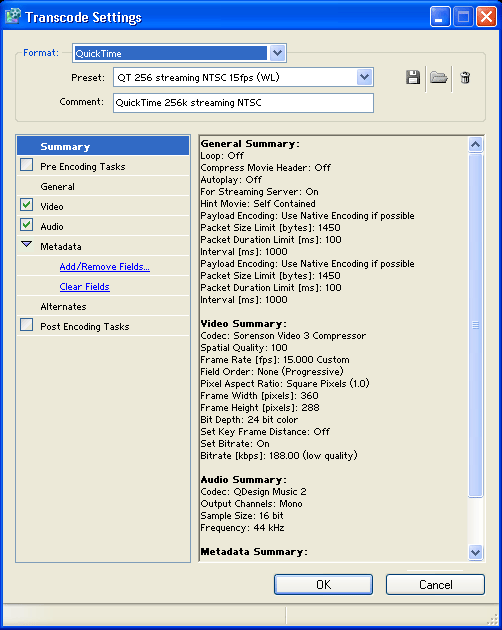Click the Transcode Settings title bar app icon

point(13,16)
